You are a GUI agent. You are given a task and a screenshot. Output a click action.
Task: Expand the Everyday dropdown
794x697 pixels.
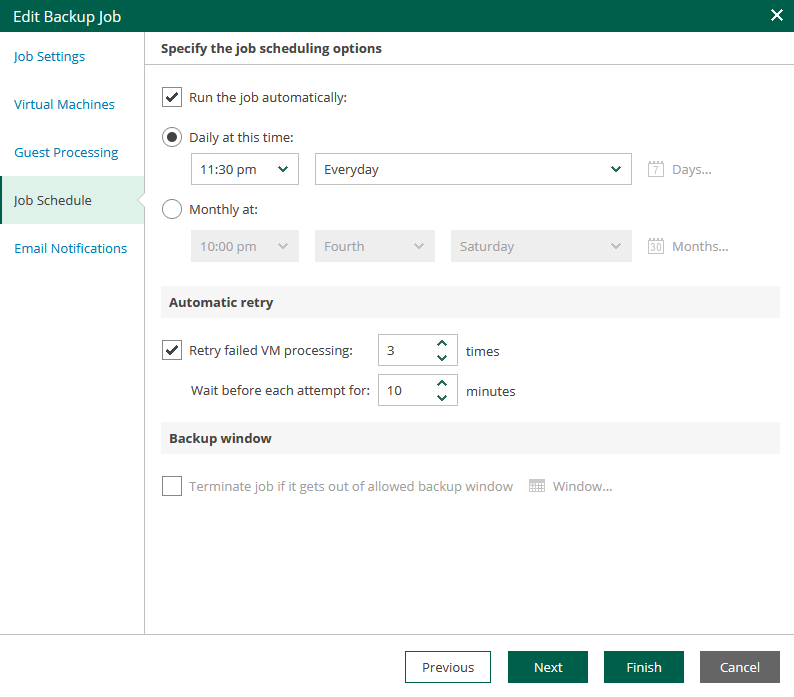click(472, 169)
